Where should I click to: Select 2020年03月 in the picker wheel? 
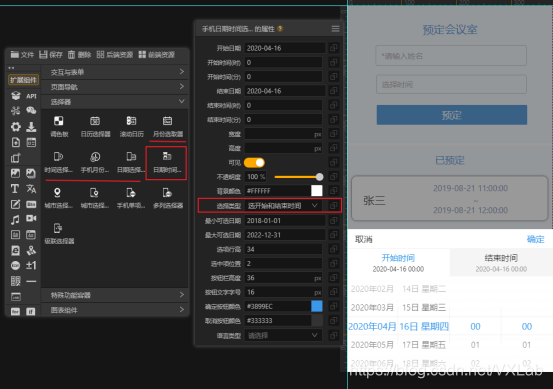(372, 308)
